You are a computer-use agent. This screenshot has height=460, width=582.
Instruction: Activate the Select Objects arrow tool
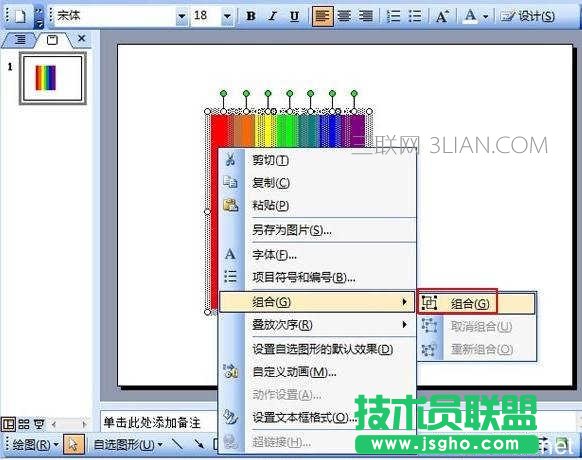tap(73, 444)
